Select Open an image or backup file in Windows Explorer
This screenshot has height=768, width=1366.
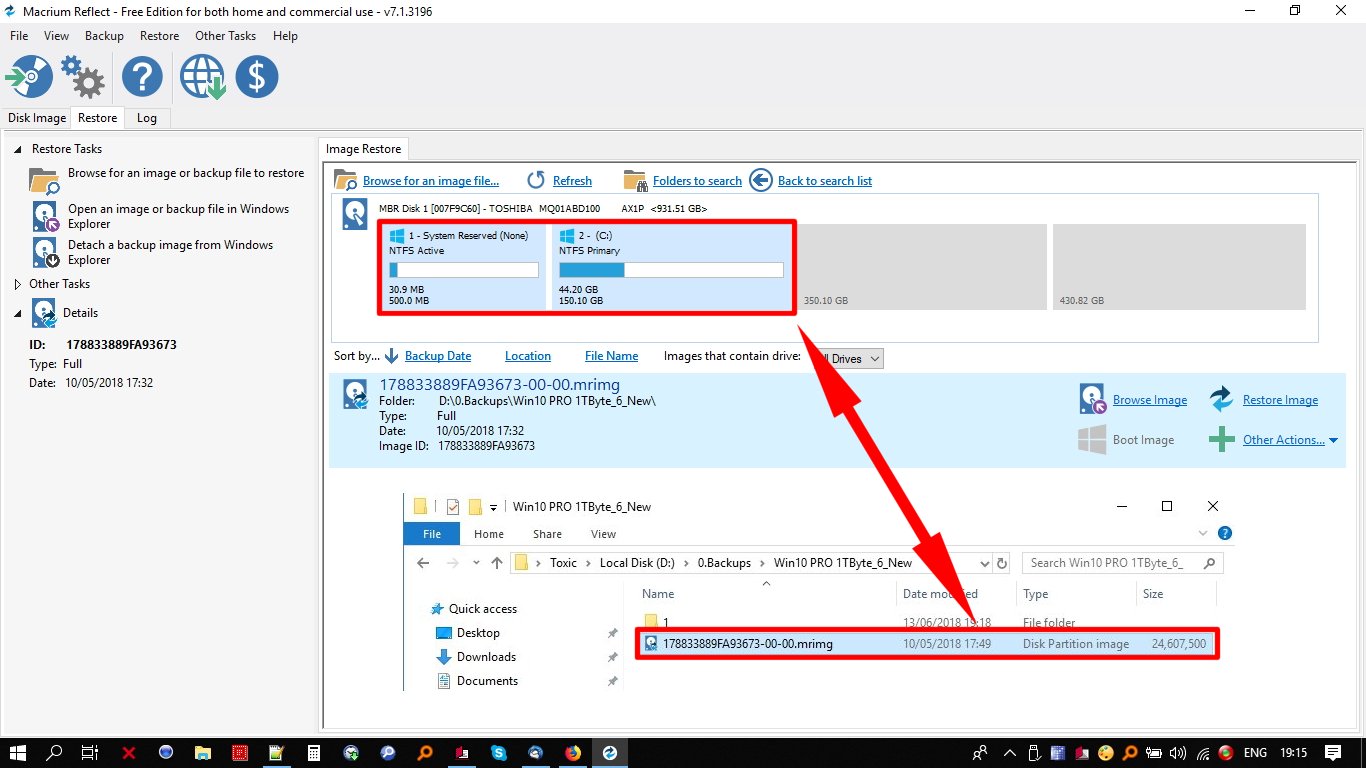point(178,216)
